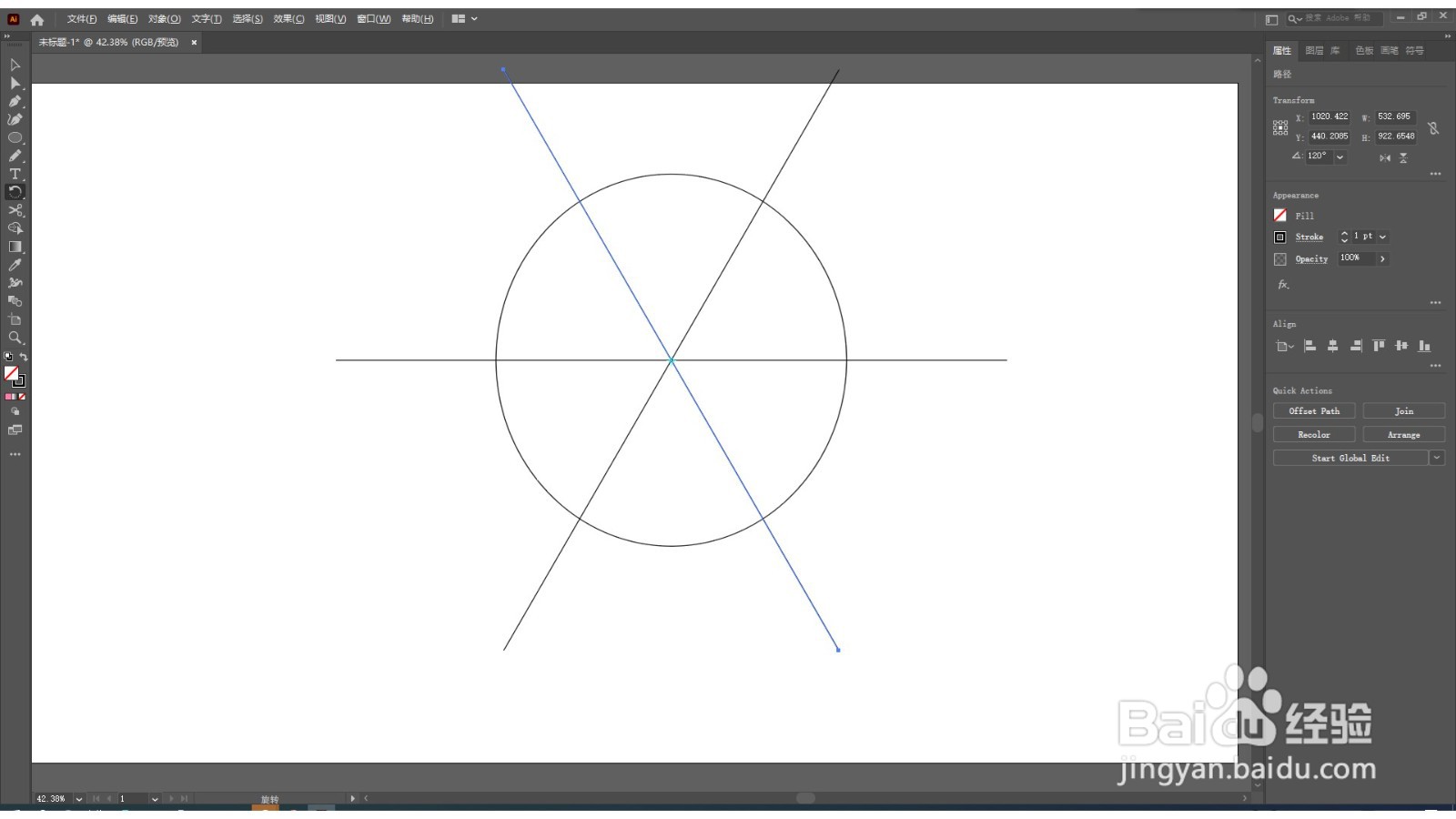
Task: Select the Direct Selection tool
Action: (x=15, y=83)
